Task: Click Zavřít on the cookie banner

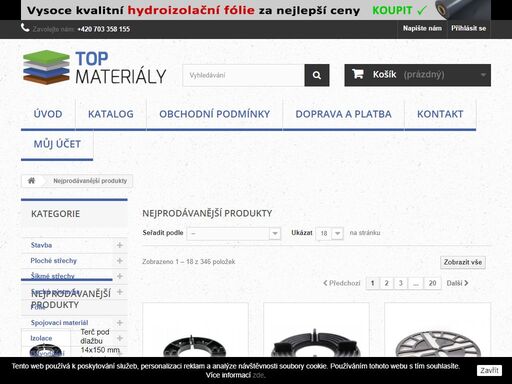Action: [x=489, y=370]
